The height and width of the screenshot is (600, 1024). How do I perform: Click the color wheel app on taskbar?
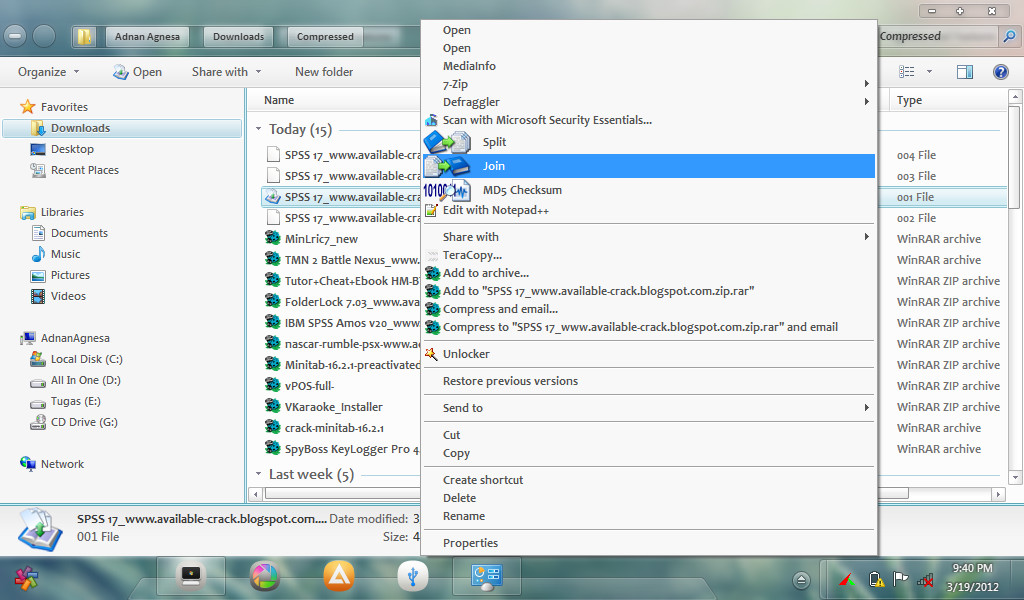(x=264, y=576)
